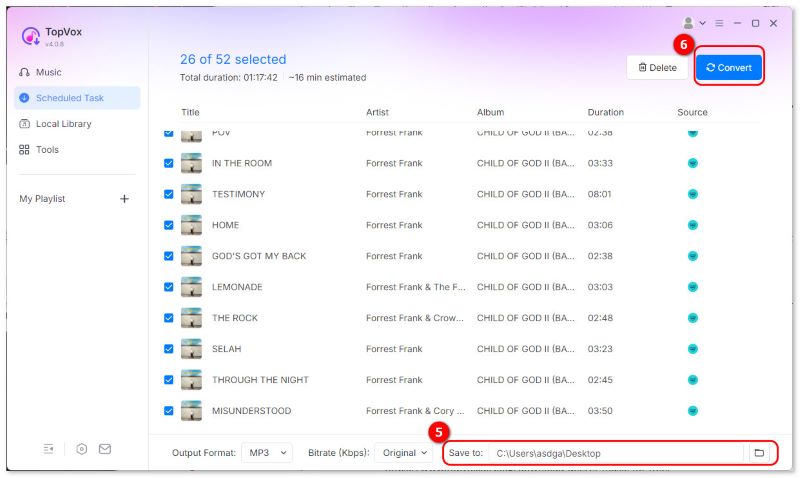Click the TopVox logo icon
The height and width of the screenshot is (478, 800).
[31, 36]
